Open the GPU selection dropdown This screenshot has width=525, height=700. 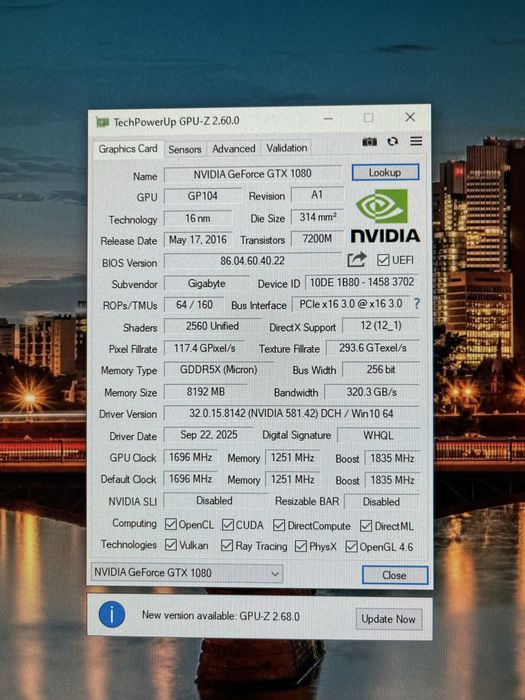[187, 573]
